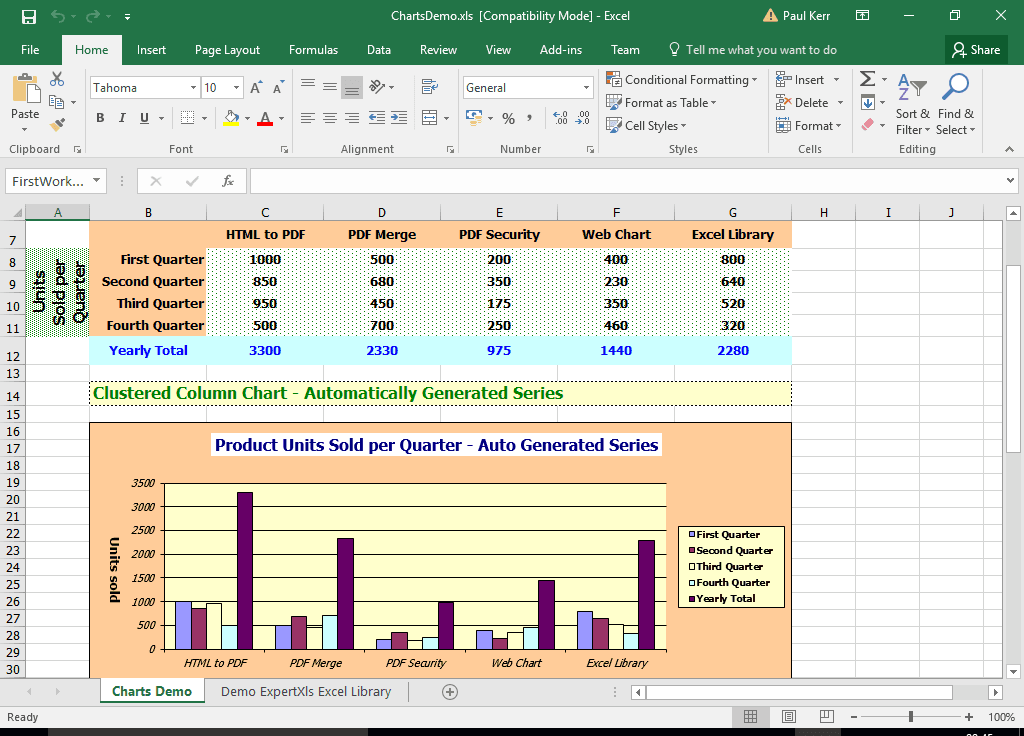The height and width of the screenshot is (736, 1024).
Task: Switch to the Data ribbon tab
Action: click(379, 50)
